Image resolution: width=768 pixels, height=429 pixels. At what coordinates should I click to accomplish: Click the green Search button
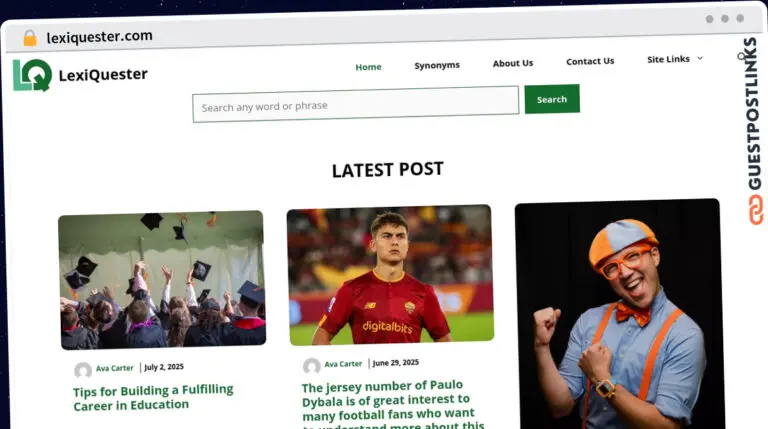(x=552, y=99)
